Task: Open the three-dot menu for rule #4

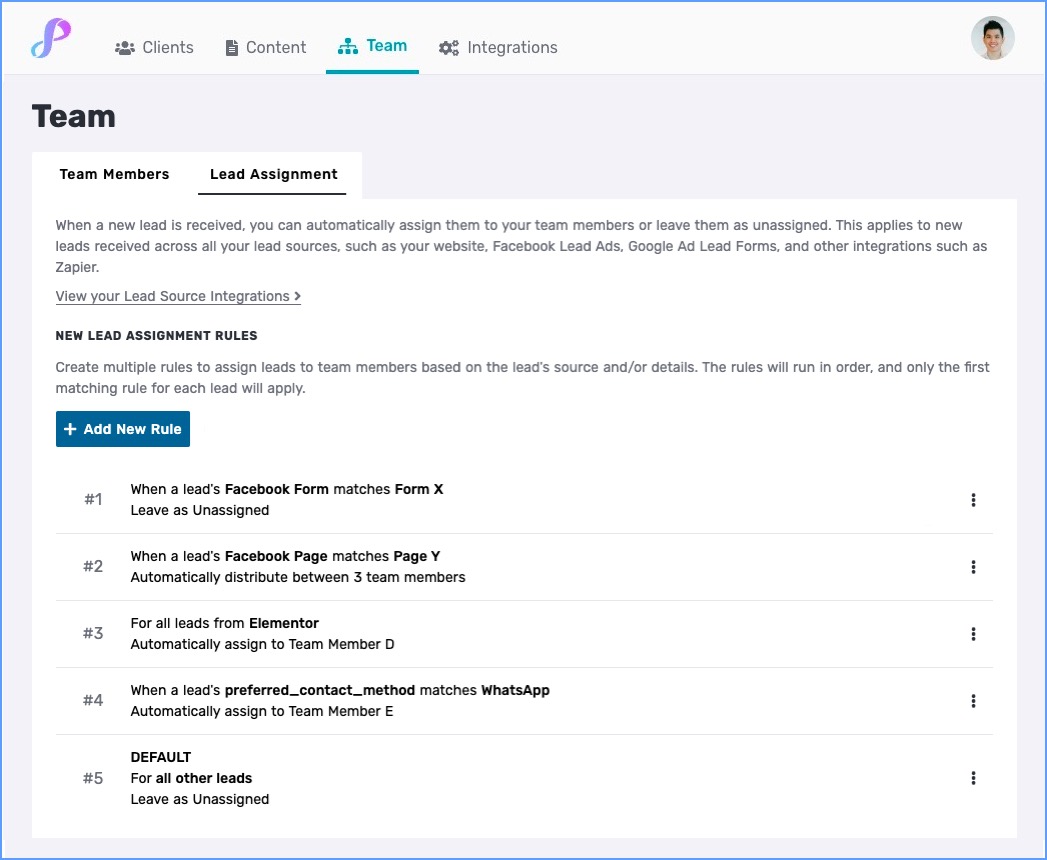Action: click(973, 700)
